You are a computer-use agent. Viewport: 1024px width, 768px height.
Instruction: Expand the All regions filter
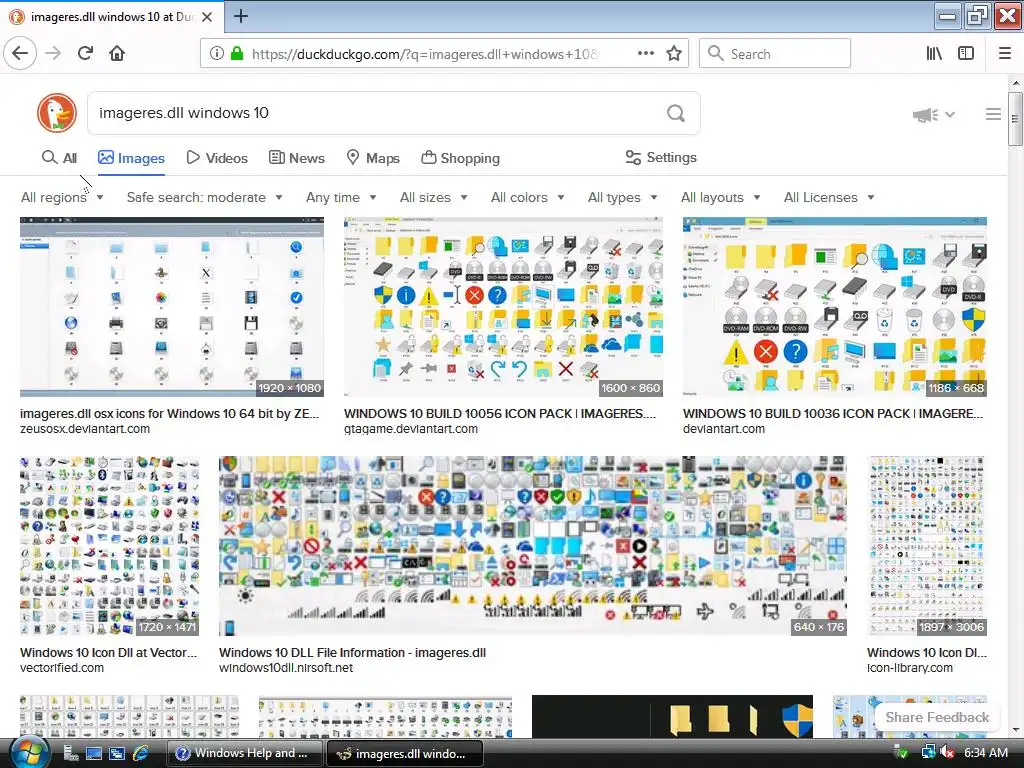click(62, 197)
